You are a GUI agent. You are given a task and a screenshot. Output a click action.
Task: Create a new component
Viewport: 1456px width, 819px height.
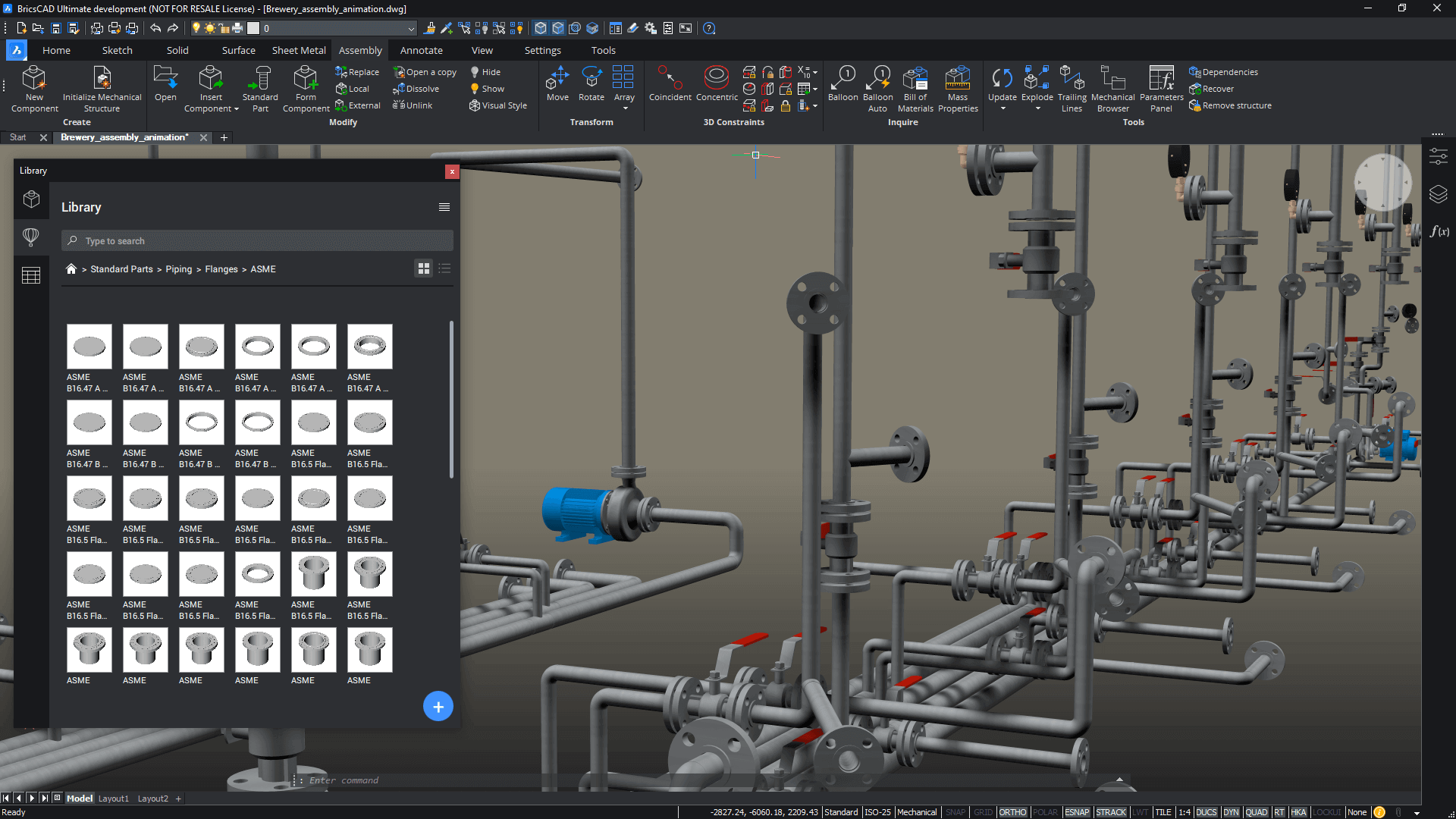[33, 85]
